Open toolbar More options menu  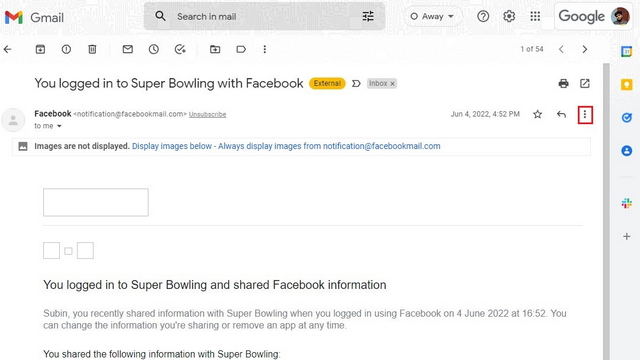pyautogui.click(x=265, y=49)
